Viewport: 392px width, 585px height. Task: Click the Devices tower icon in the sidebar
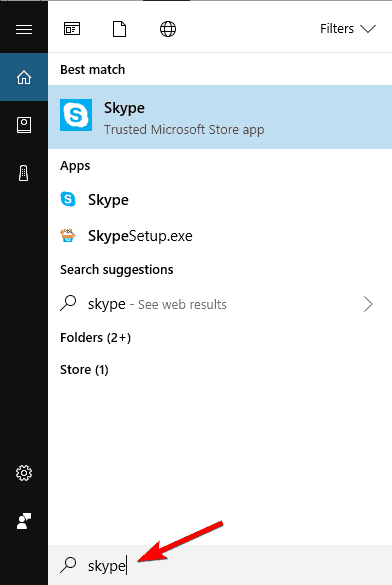coord(23,173)
